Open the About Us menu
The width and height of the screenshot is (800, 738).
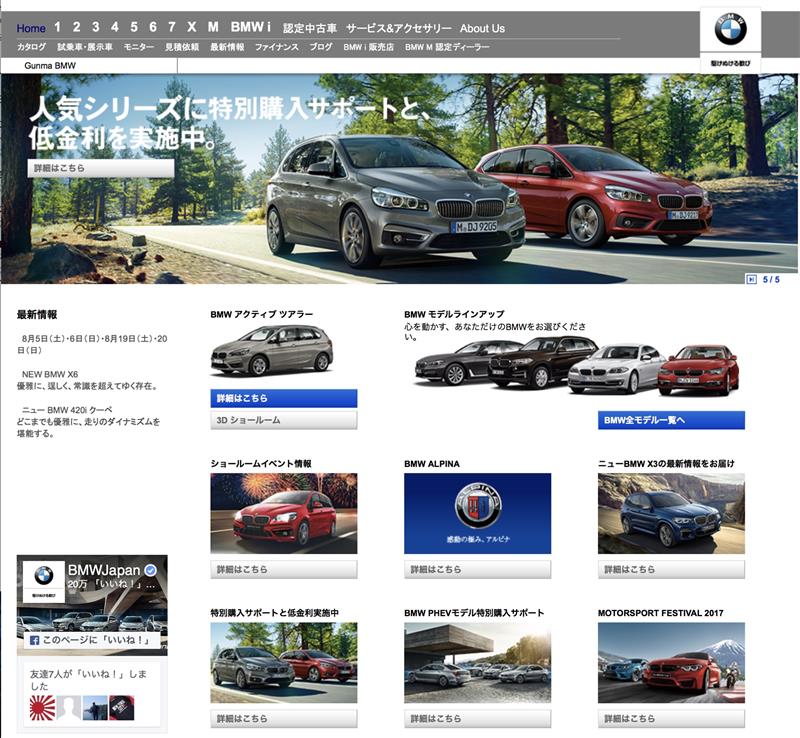(482, 28)
